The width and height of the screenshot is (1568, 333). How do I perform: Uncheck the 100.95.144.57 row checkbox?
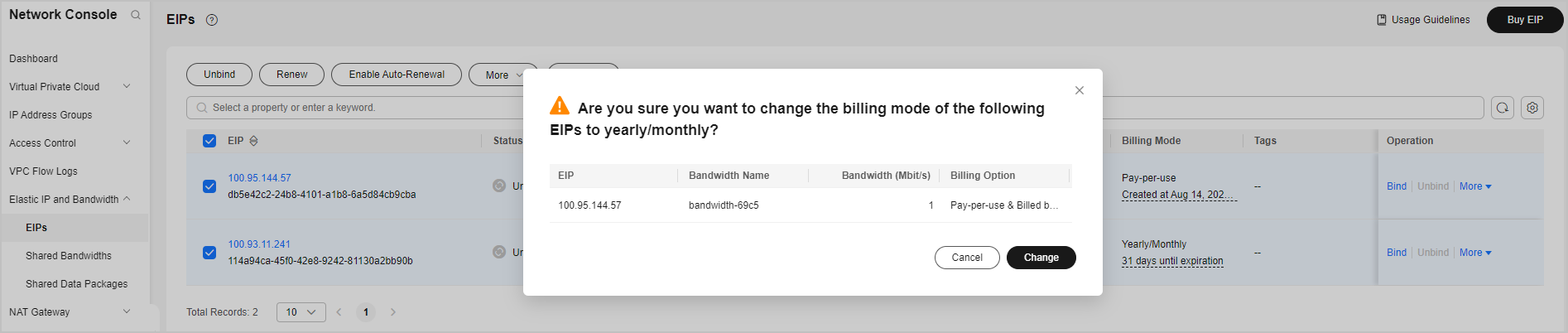(x=209, y=186)
